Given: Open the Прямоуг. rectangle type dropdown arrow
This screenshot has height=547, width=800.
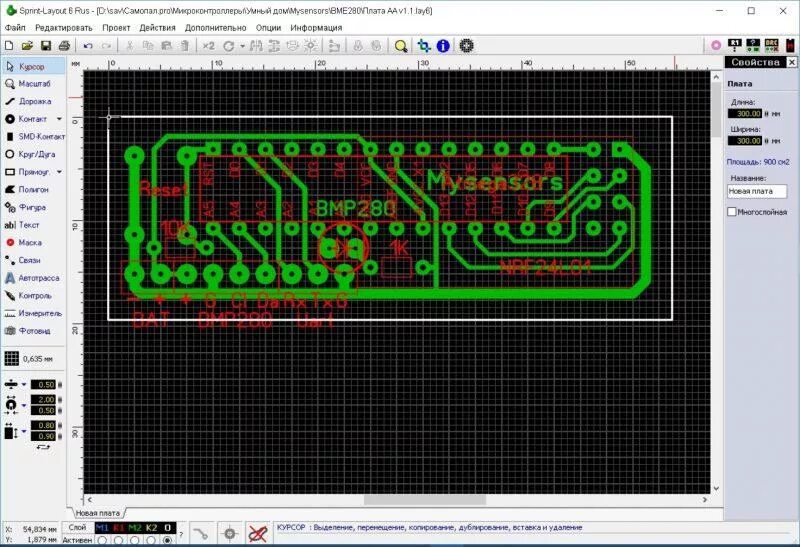Looking at the screenshot, I should coord(59,172).
